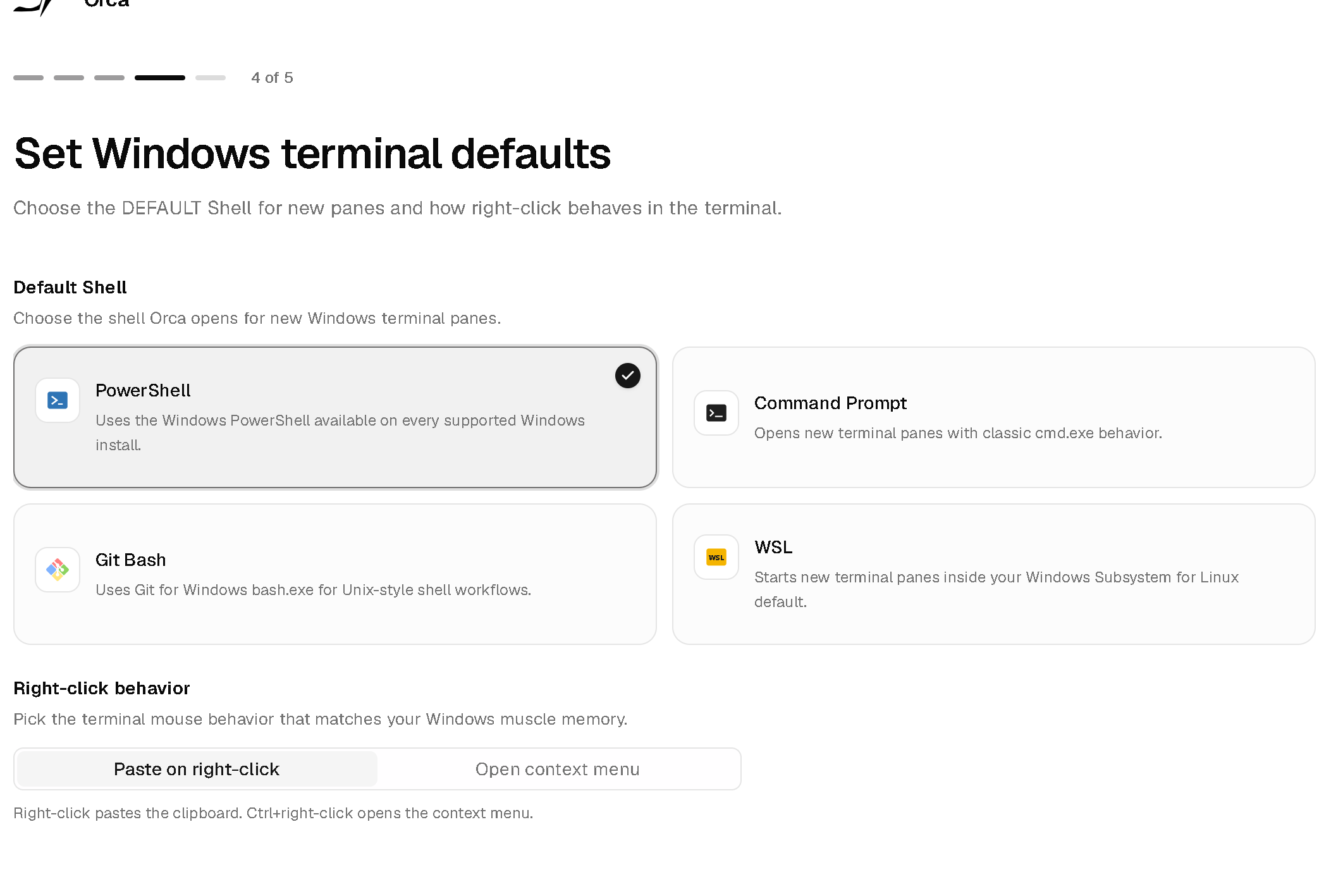Click 'Uses the Windows PowerShell available' description

[340, 433]
